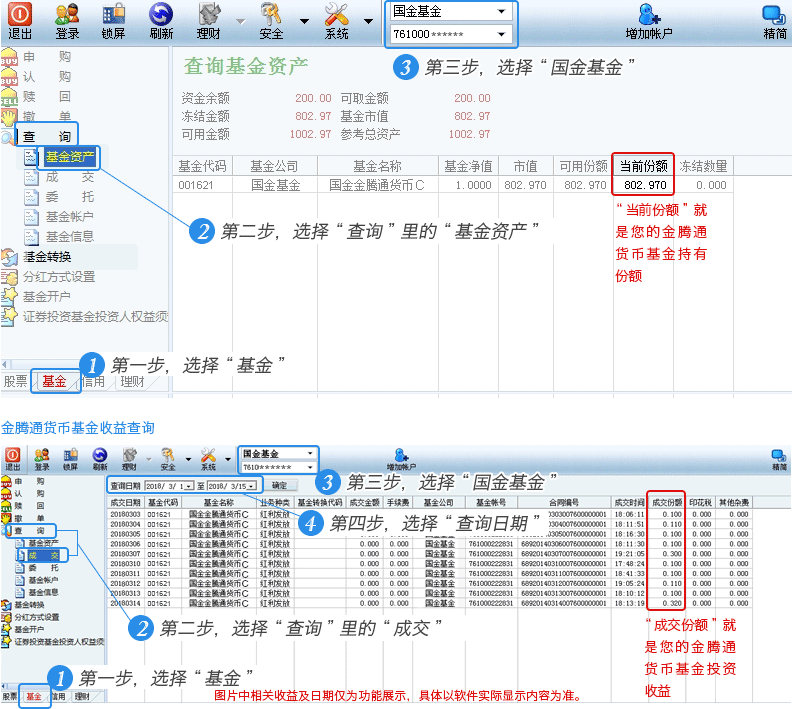This screenshot has height=709, width=800.
Task: Click 可用份额 column header in upper table
Action: pyautogui.click(x=583, y=166)
